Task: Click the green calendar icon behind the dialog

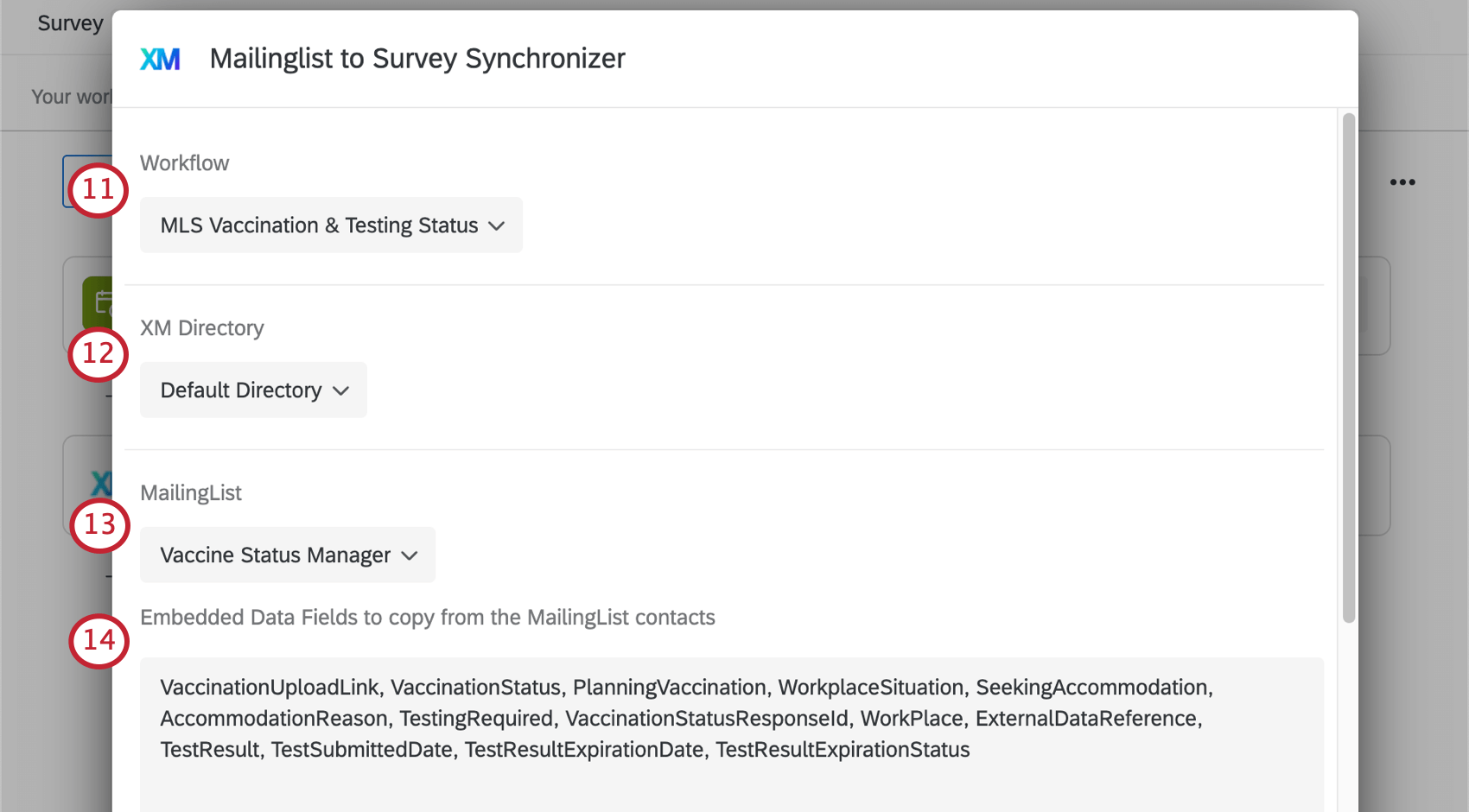Action: [99, 301]
